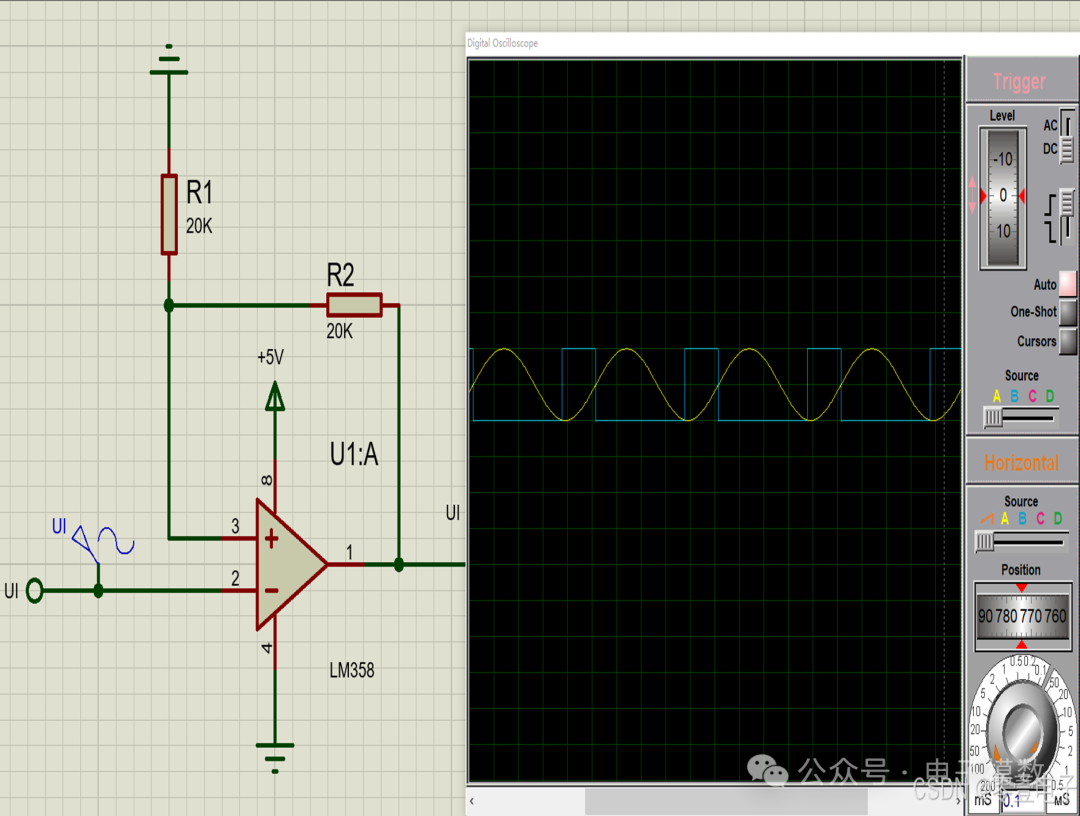Select resistor R2 body in schematic
1080x816 pixels.
pyautogui.click(x=354, y=304)
